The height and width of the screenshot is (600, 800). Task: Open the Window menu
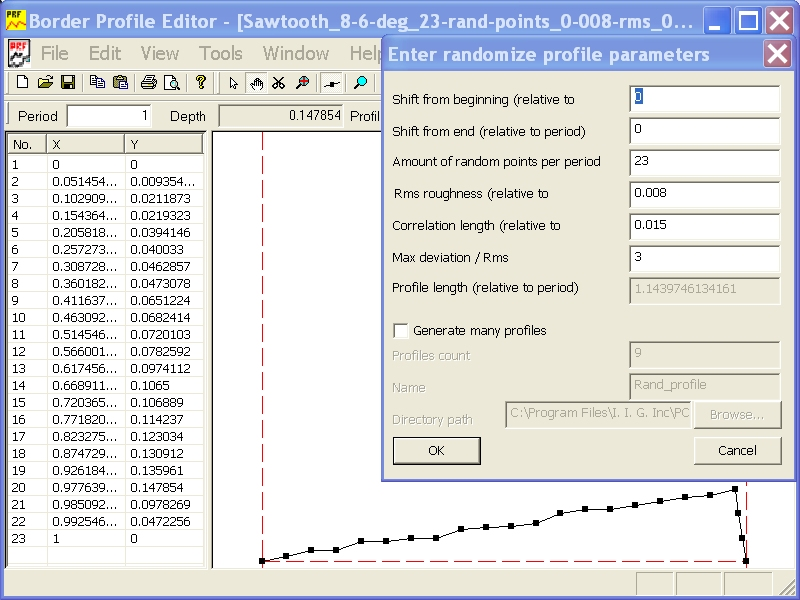pyautogui.click(x=296, y=53)
